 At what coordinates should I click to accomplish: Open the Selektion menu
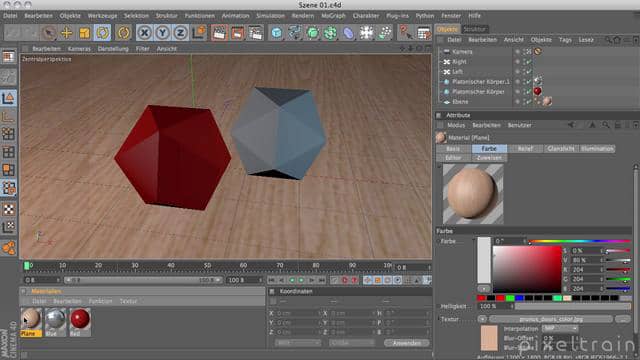(x=136, y=16)
